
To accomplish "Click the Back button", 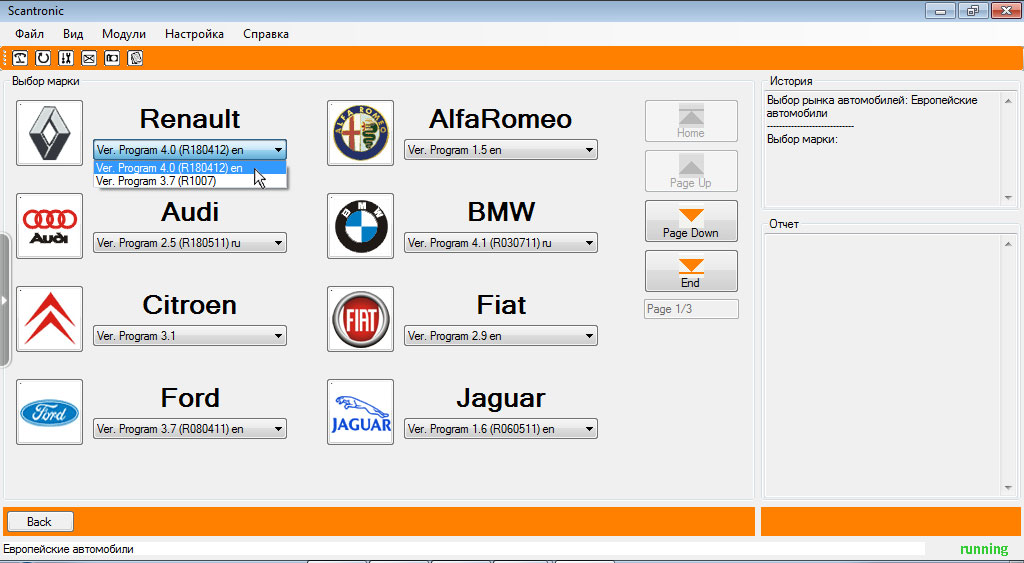I will (40, 522).
